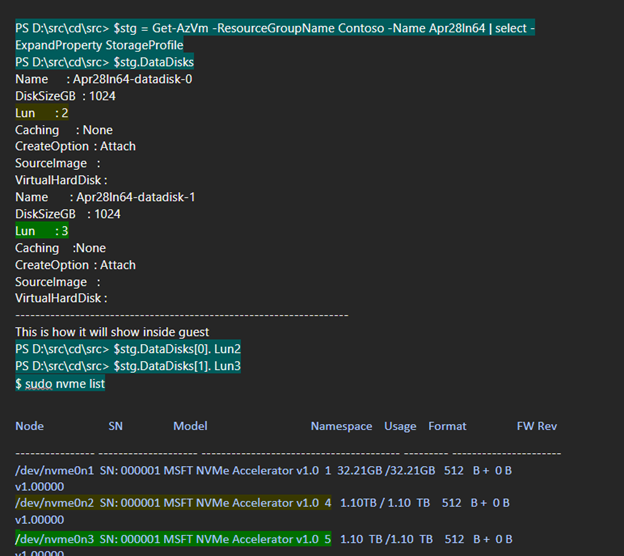This screenshot has height=556, width=624.
Task: Click the '$stg.DataDisks' command line
Action: click(x=105, y=62)
